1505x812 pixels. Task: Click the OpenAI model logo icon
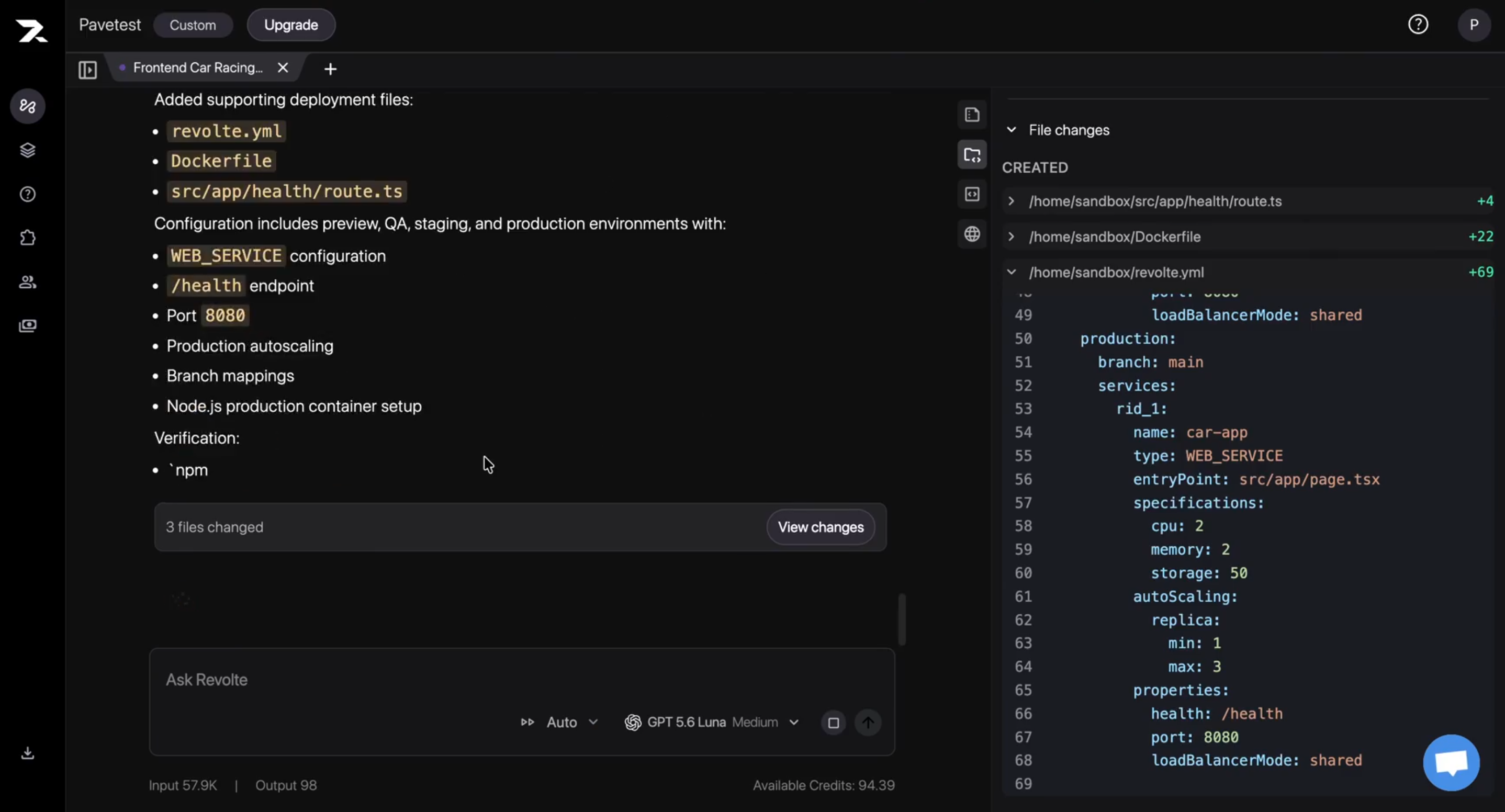tap(633, 723)
